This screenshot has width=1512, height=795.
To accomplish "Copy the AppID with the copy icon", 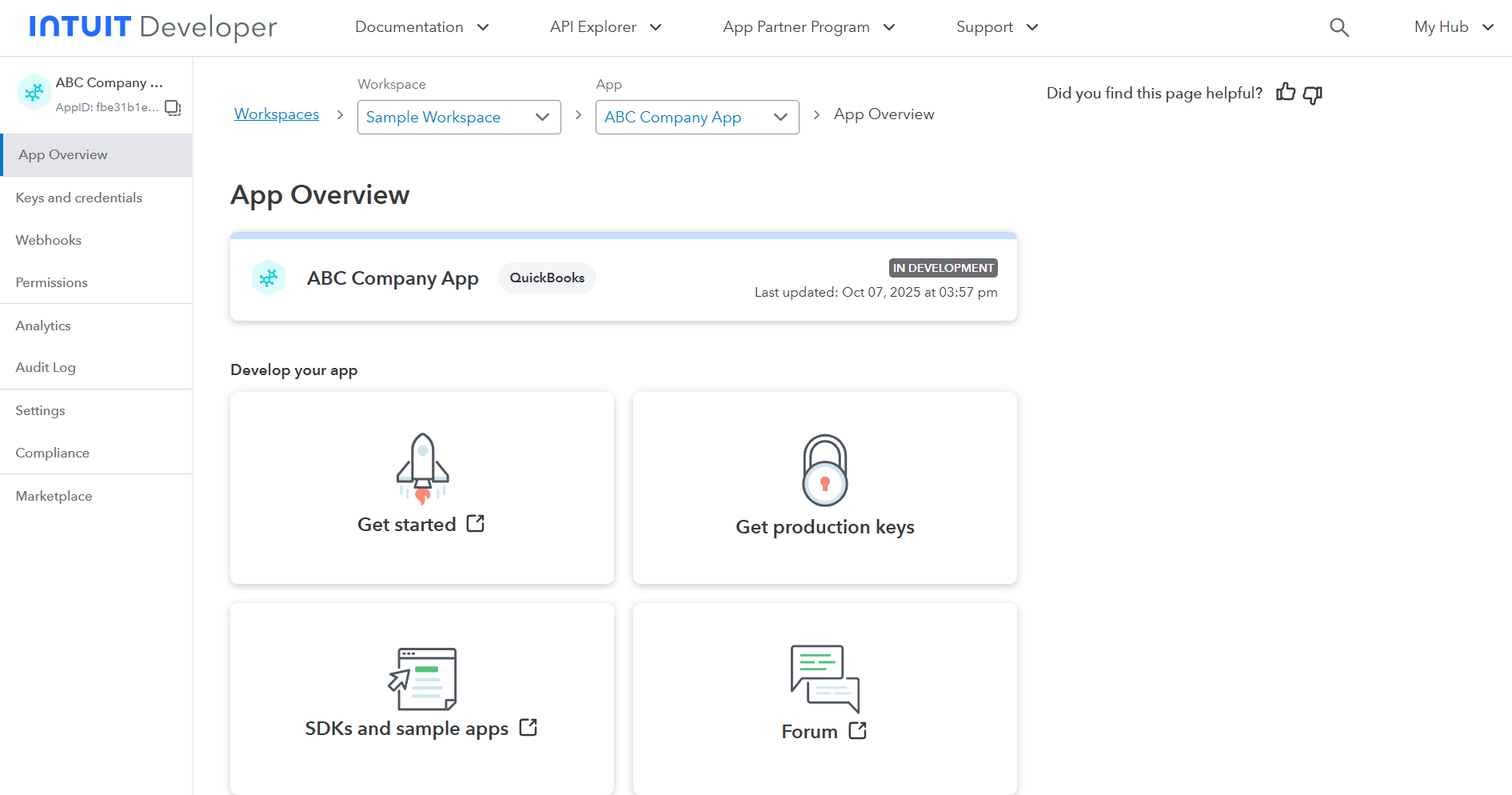I will [173, 107].
